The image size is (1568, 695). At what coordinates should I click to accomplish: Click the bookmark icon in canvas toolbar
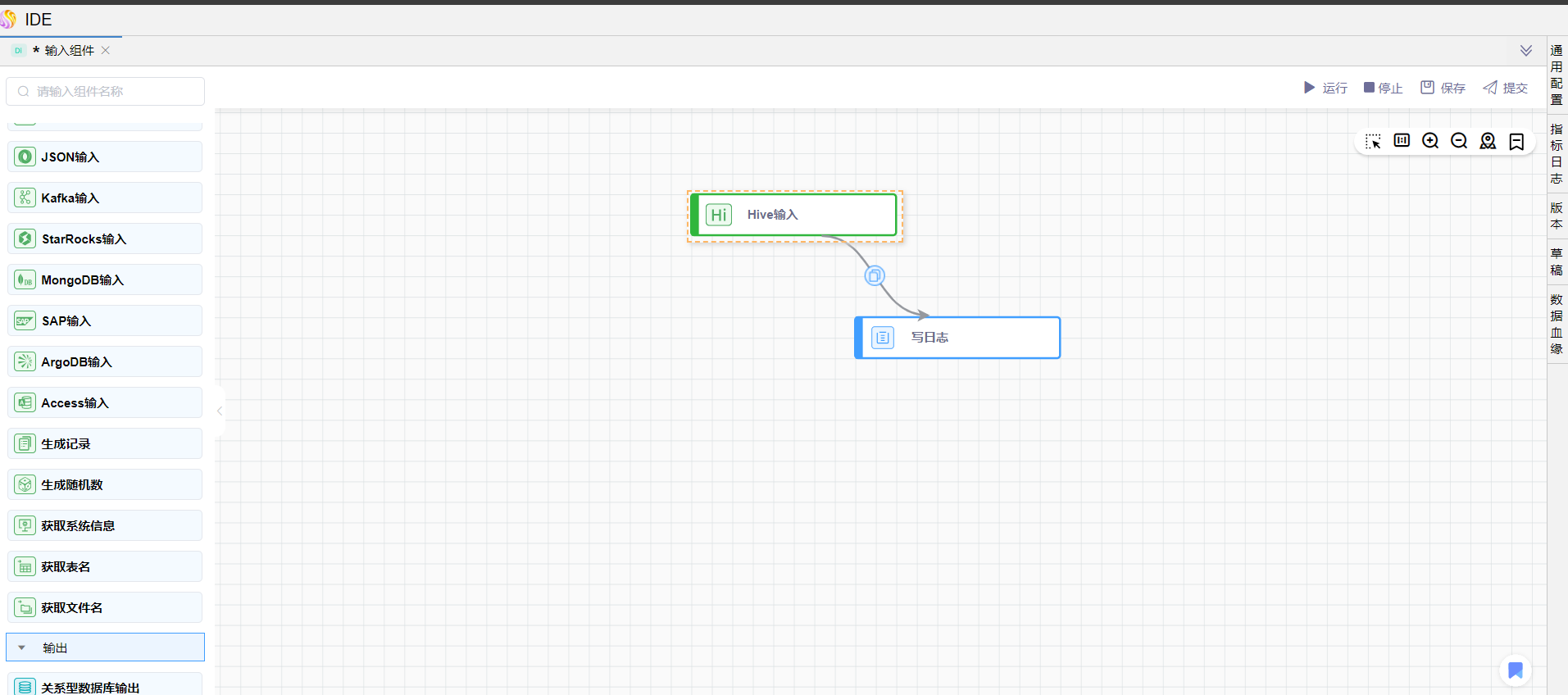pyautogui.click(x=1516, y=141)
